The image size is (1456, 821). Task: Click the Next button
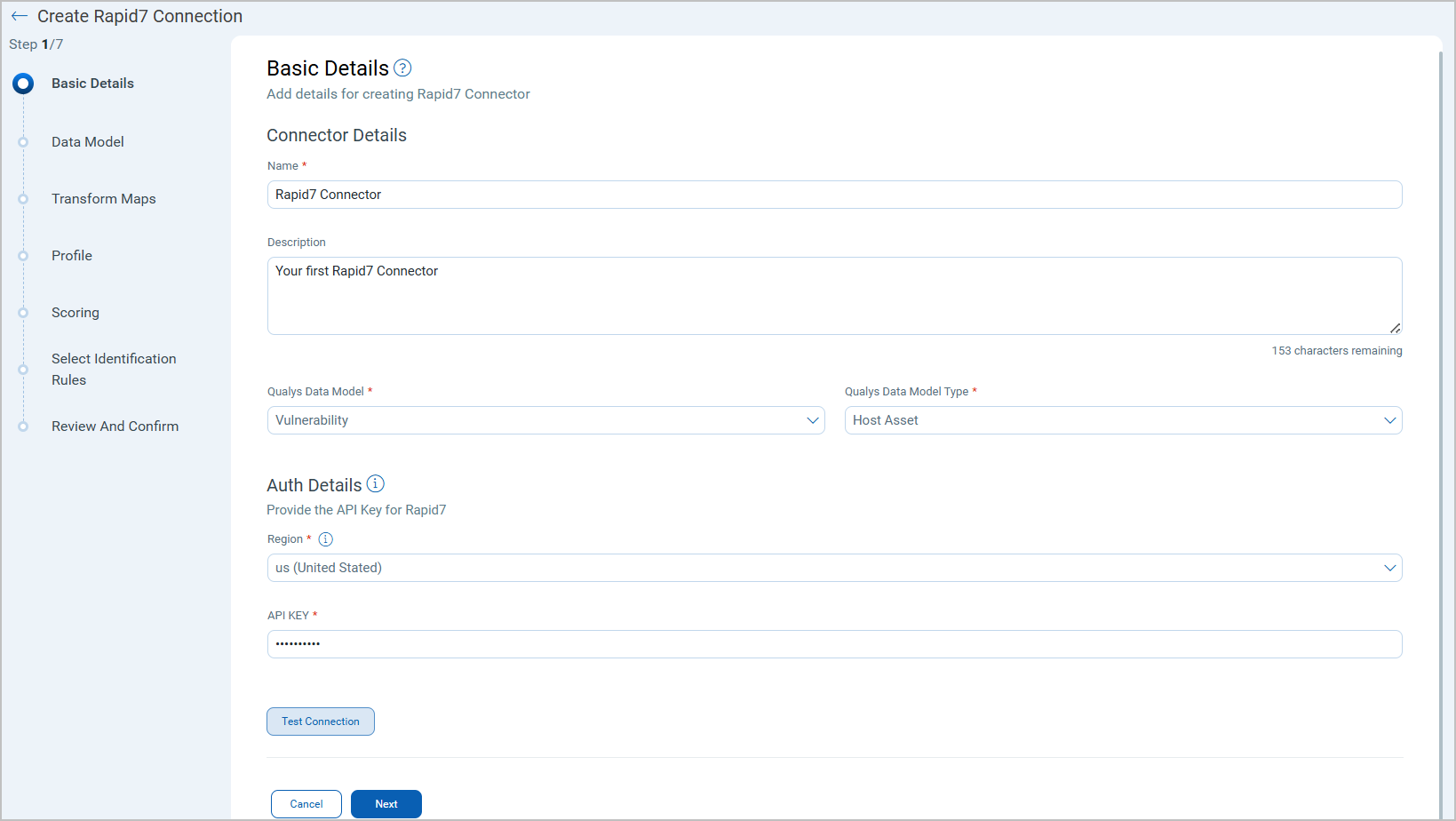pos(386,804)
